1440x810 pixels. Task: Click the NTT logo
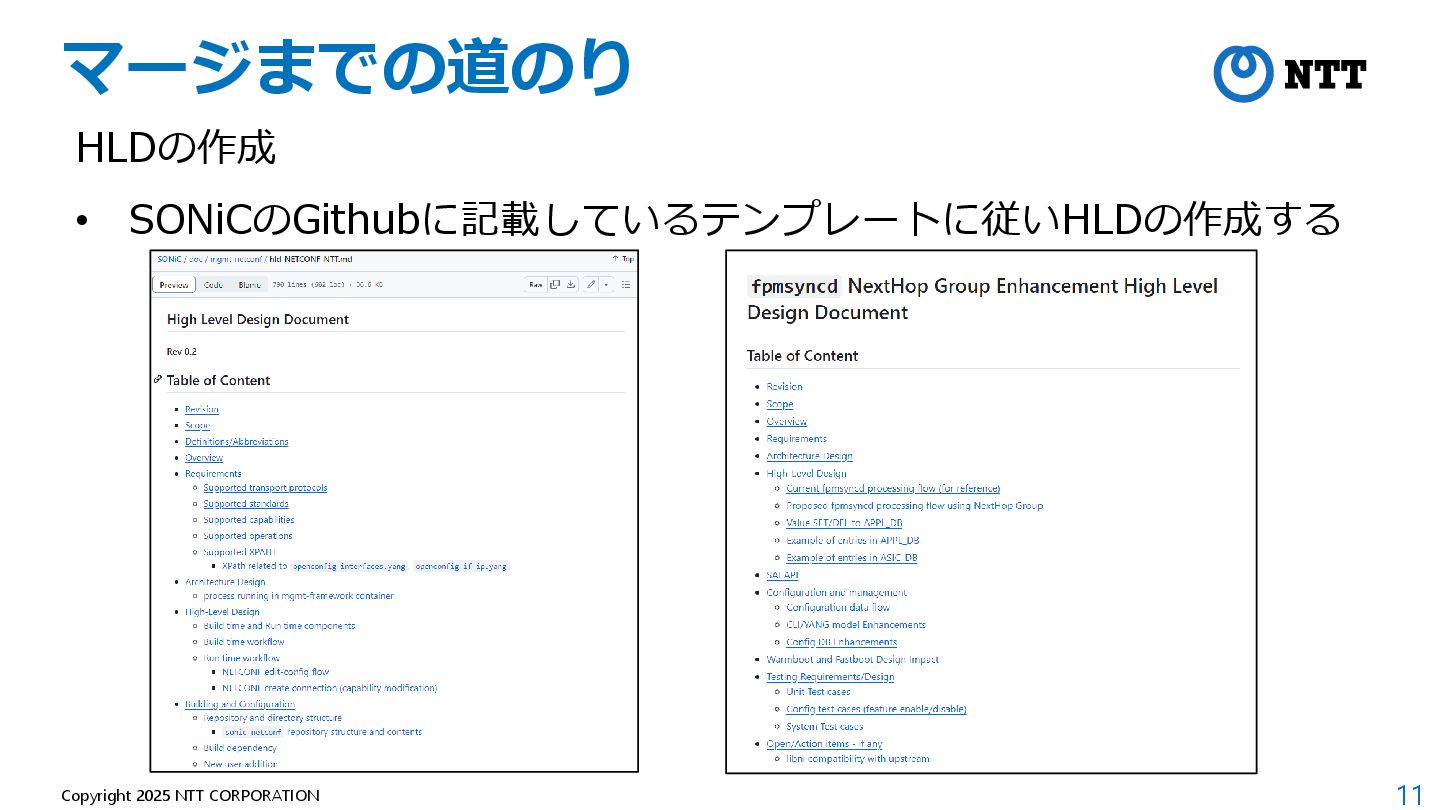(x=1289, y=74)
